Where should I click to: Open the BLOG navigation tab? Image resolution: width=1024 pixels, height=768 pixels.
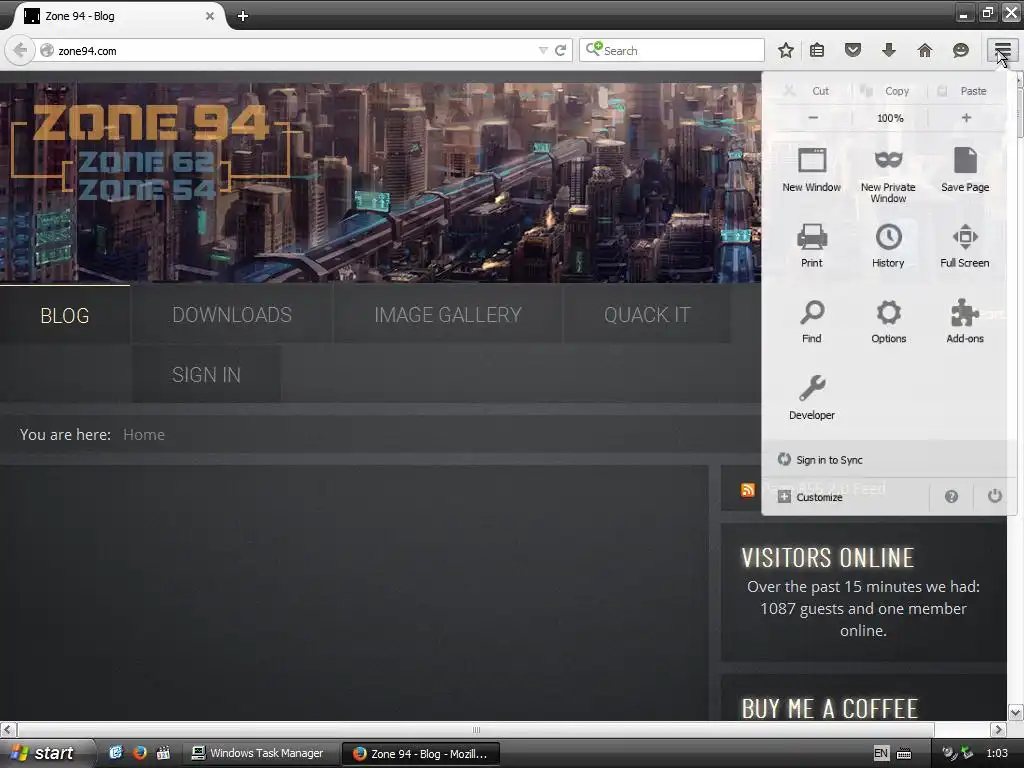tap(65, 315)
